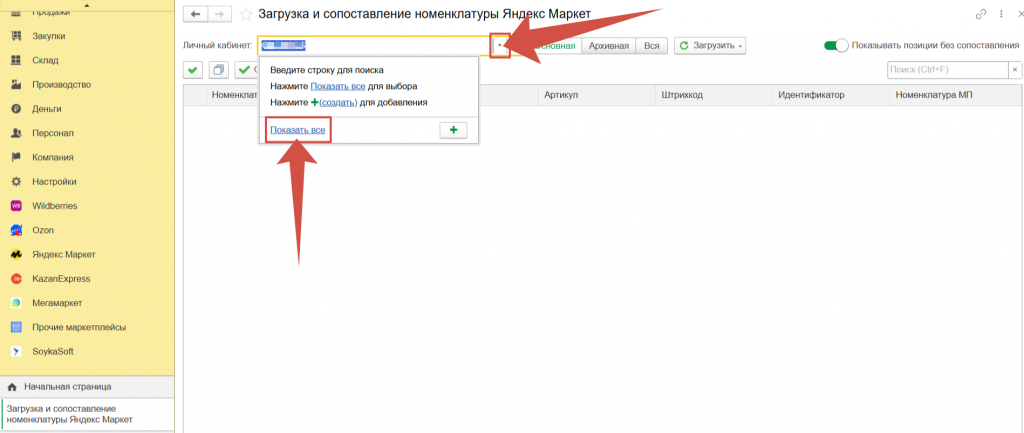Screen dimensions: 1024x433
Task: Toggle Показывать позиции без сопоставления switch
Action: [x=835, y=45]
